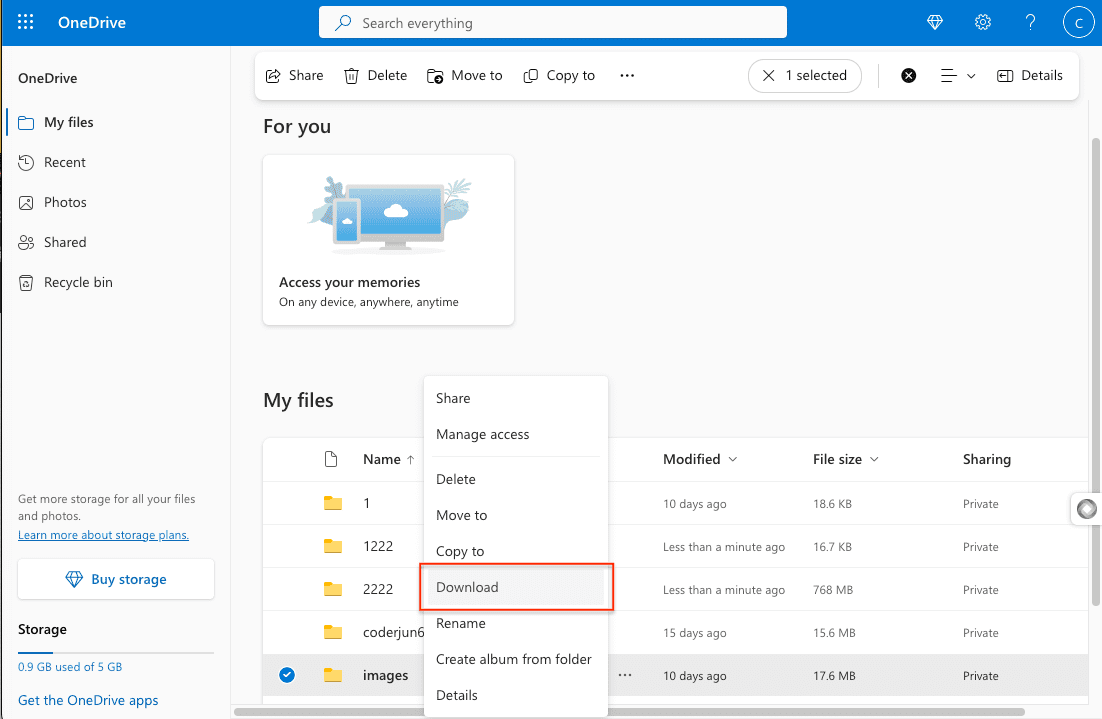Image resolution: width=1102 pixels, height=719 pixels.
Task: Sort by Name column header
Action: coord(389,459)
